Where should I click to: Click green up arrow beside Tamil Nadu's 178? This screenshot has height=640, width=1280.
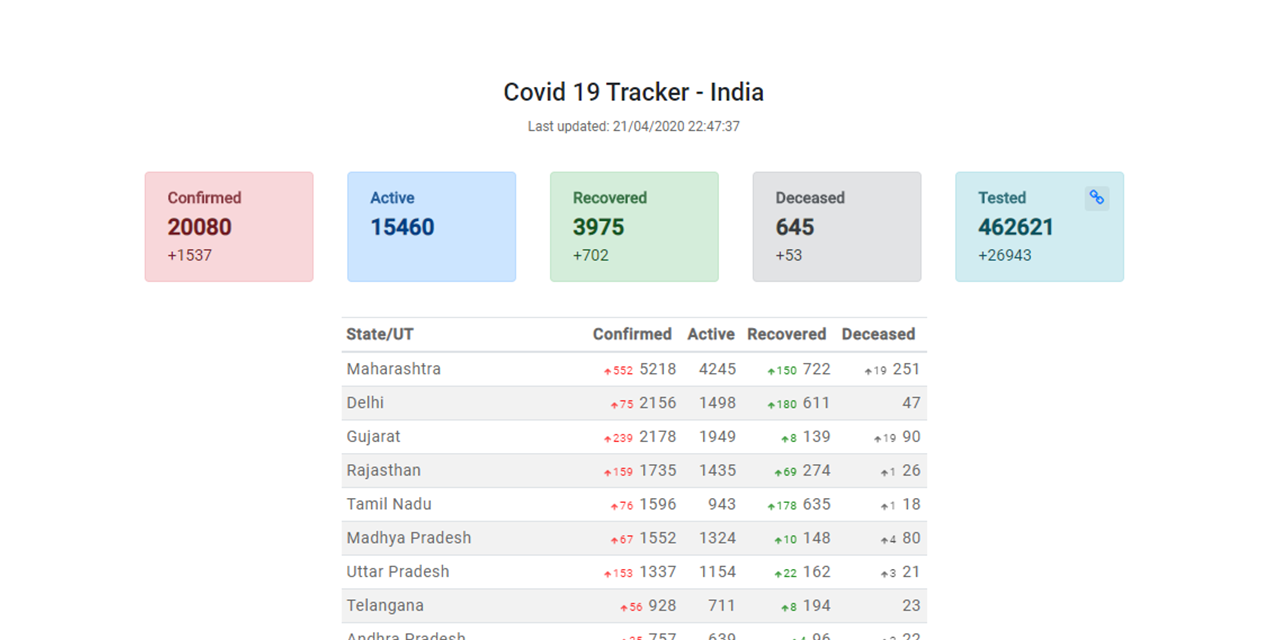click(772, 506)
